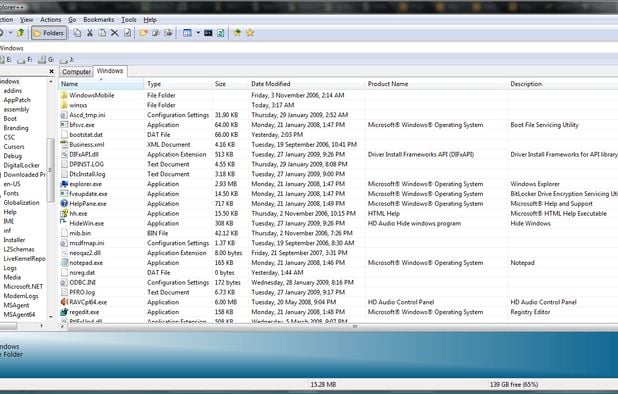The height and width of the screenshot is (394, 618).
Task: Select the WindowsMobile folder icon
Action: point(64,95)
